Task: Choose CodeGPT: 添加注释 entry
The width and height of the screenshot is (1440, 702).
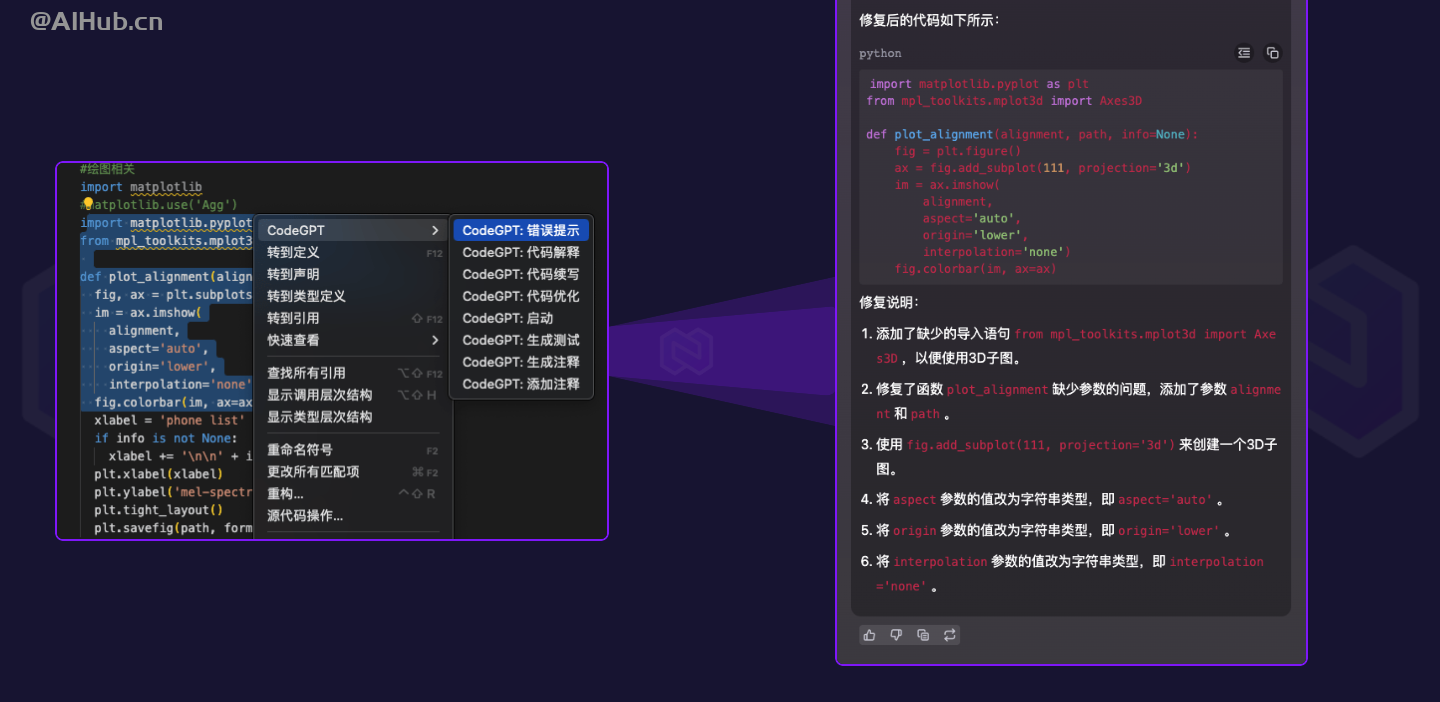Action: [x=521, y=384]
